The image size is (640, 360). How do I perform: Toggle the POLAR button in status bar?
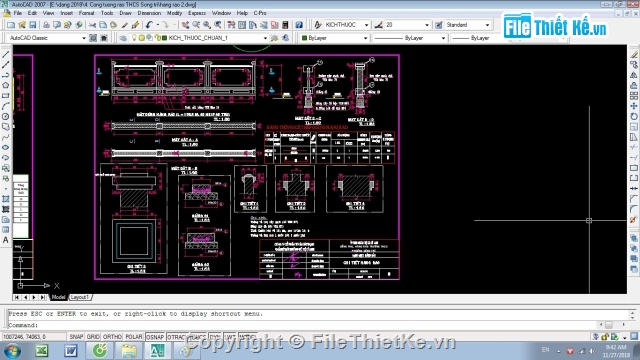coord(133,337)
